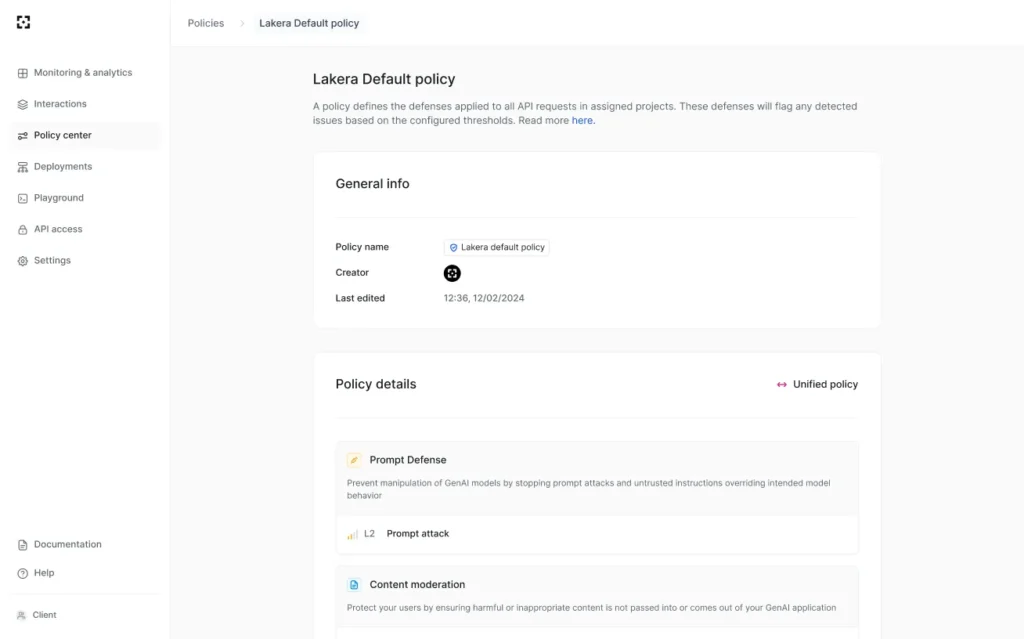Screen dimensions: 1024x639
Task: Click the Help question mark icon
Action: tap(23, 573)
